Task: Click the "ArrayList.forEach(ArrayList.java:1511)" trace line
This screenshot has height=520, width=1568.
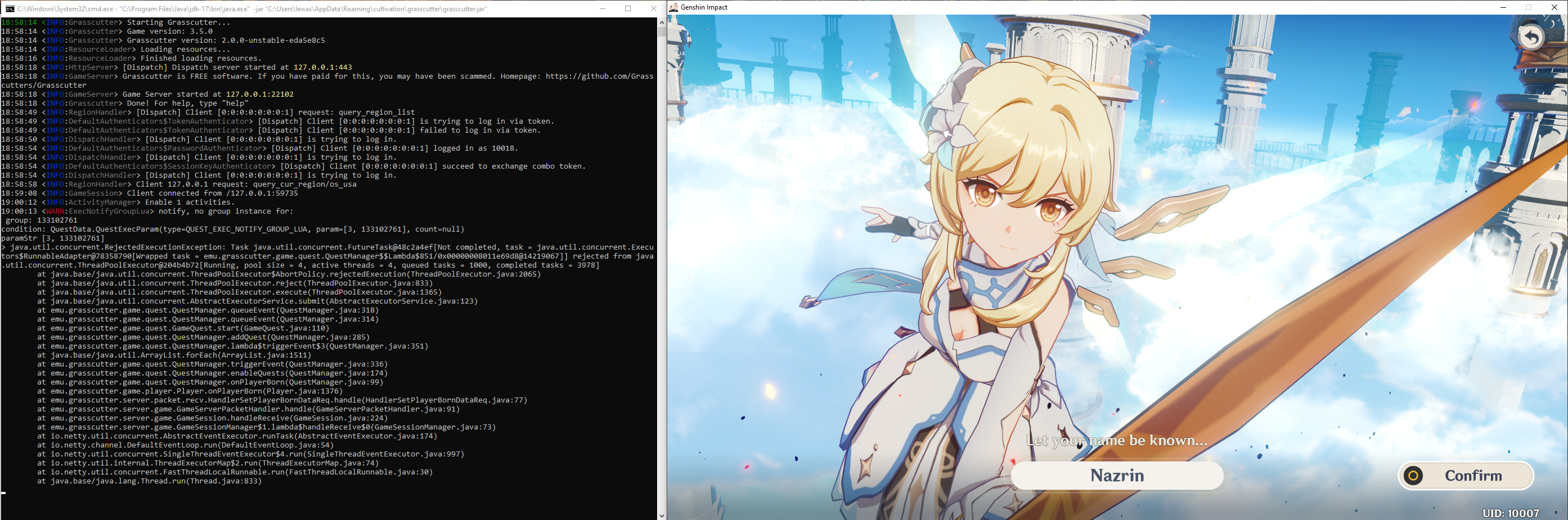Action: tap(174, 355)
